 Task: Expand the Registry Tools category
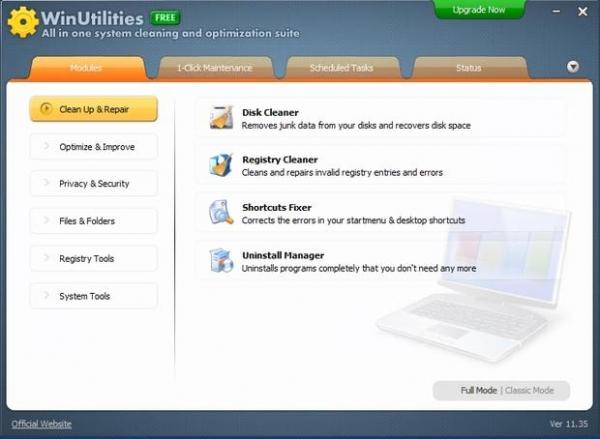click(93, 258)
